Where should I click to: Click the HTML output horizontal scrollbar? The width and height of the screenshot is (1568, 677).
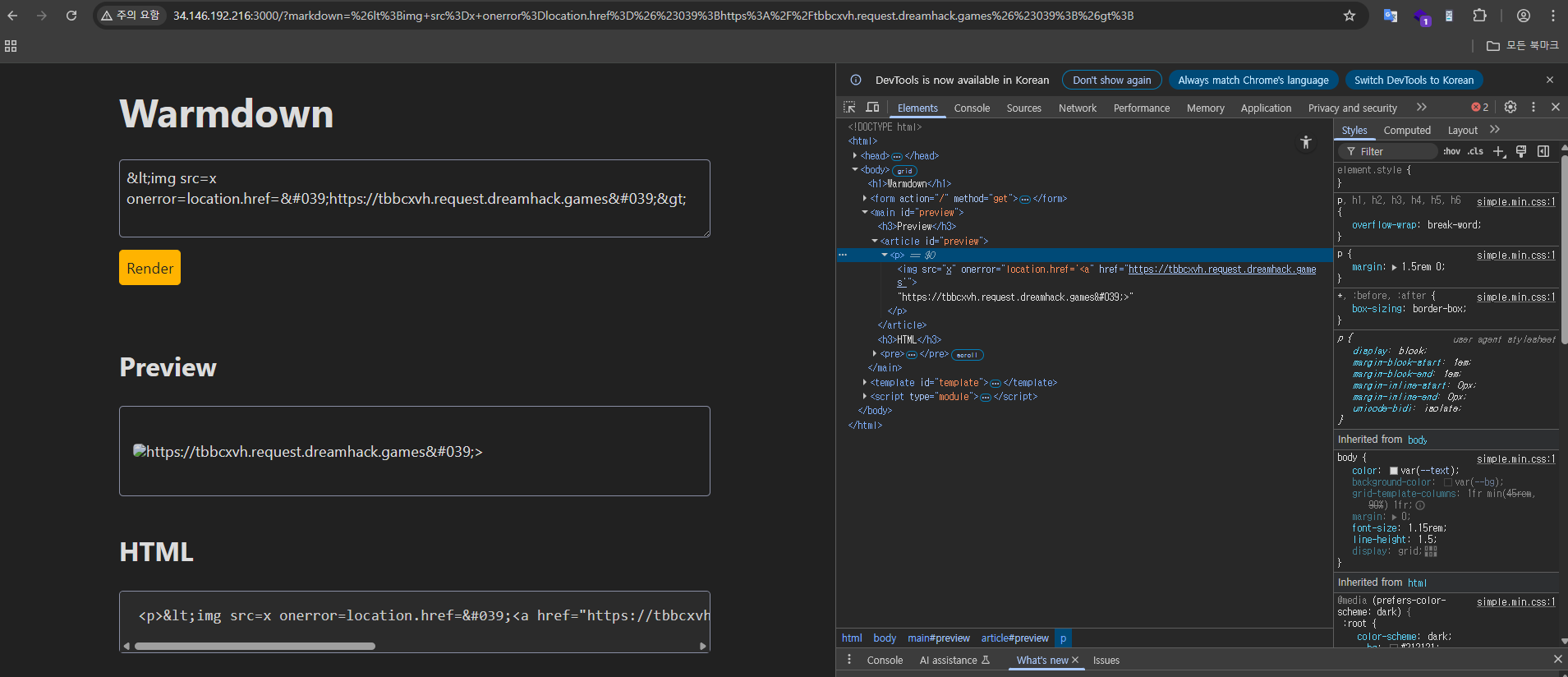click(255, 646)
